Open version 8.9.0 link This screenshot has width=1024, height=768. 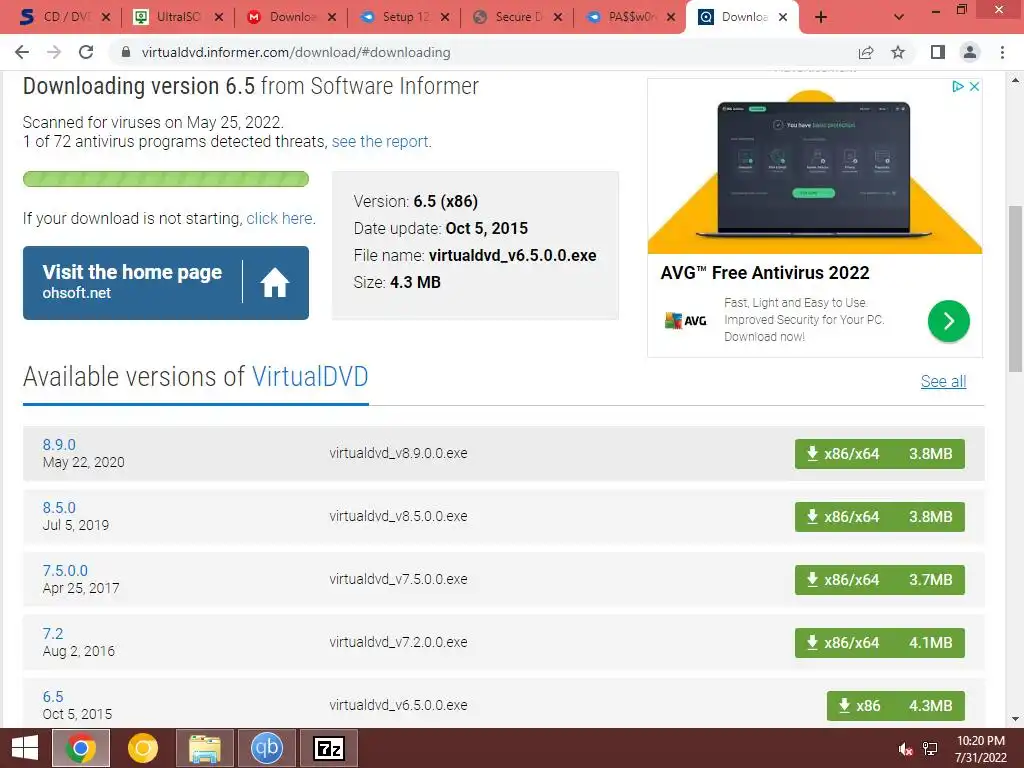[x=59, y=445]
